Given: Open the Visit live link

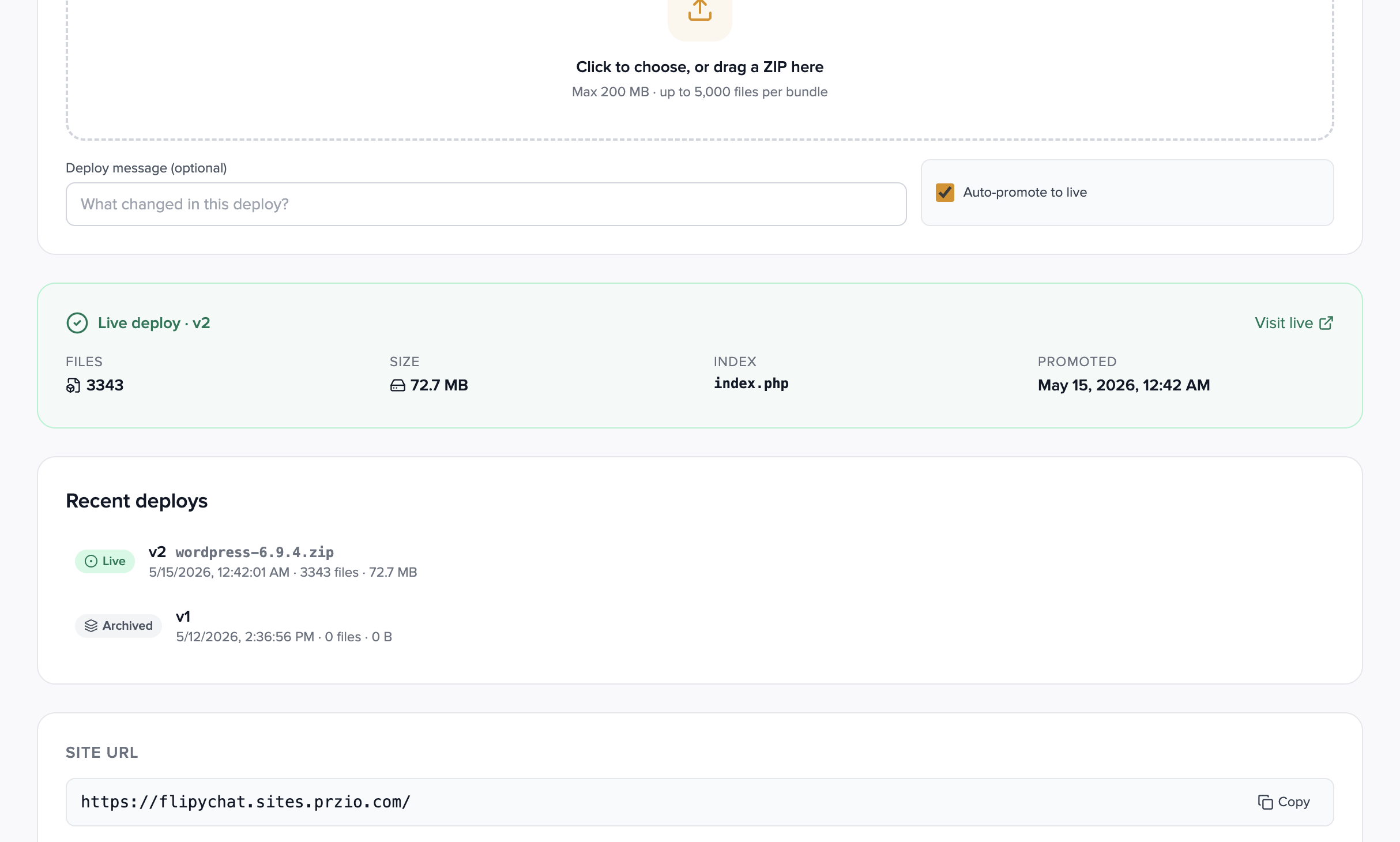Looking at the screenshot, I should 1294,323.
